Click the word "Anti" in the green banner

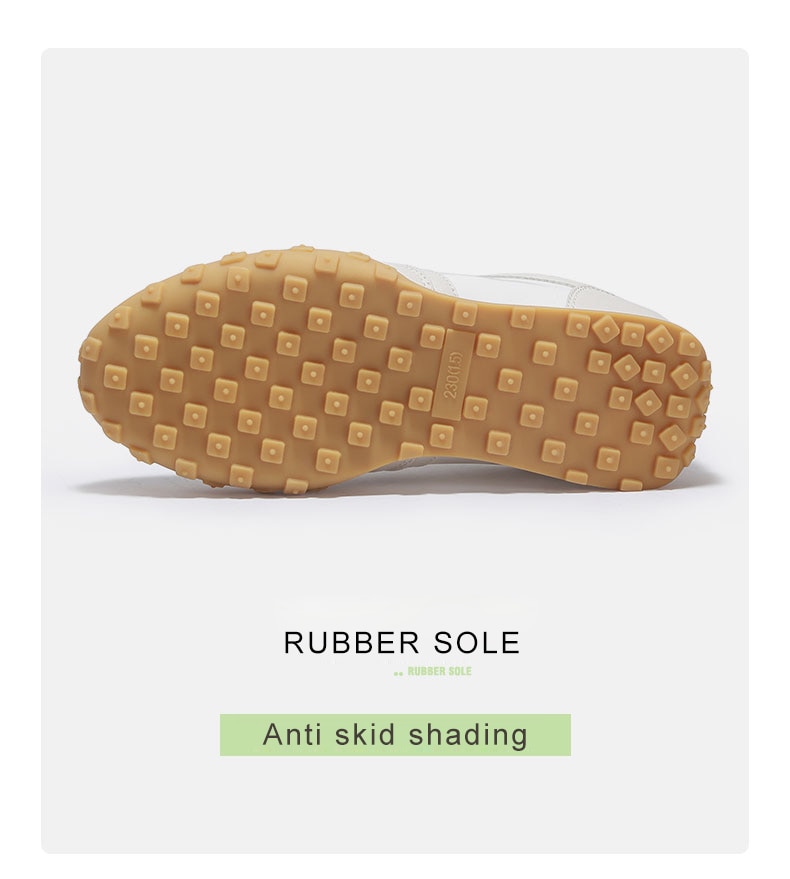click(x=294, y=734)
